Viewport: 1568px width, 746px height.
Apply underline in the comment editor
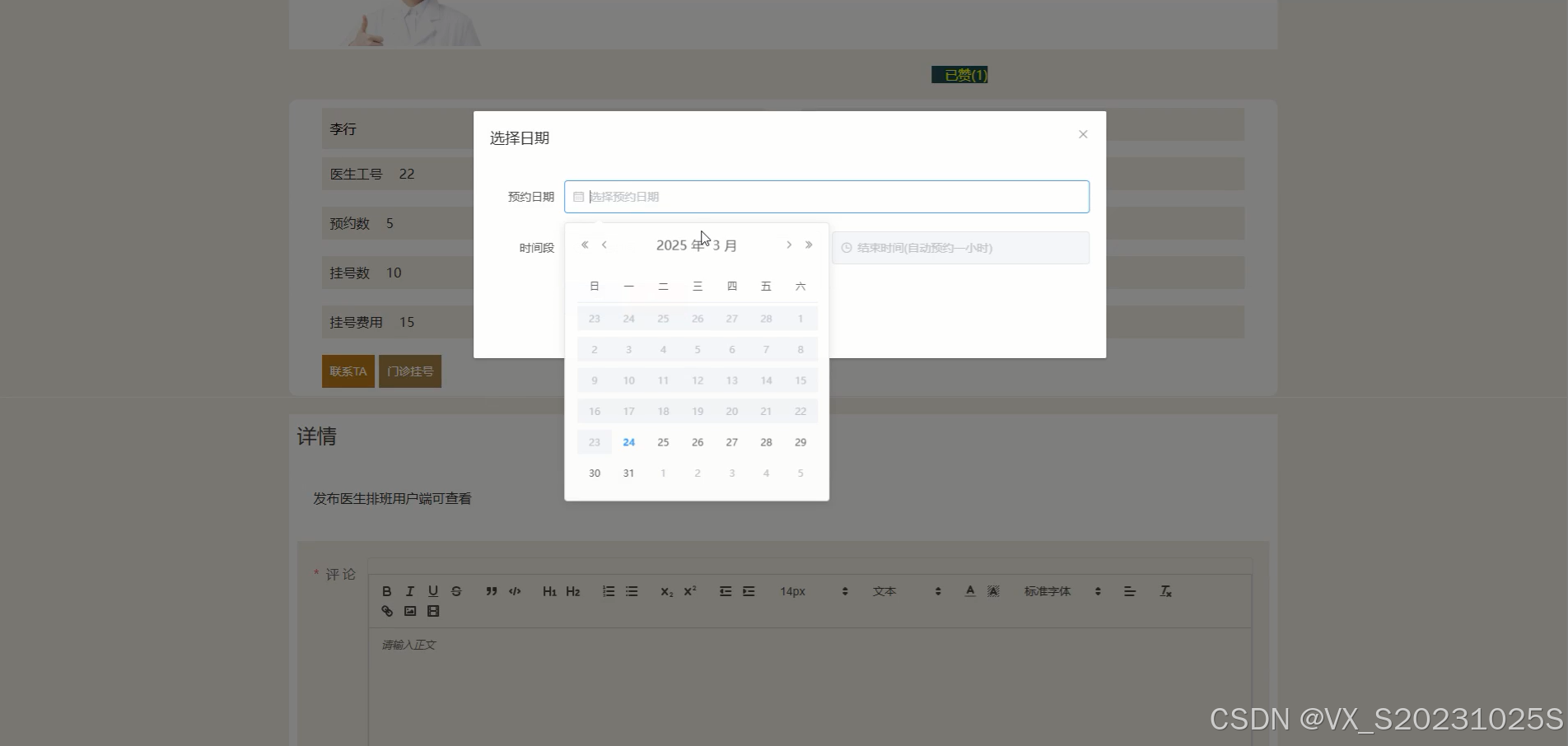coord(433,591)
